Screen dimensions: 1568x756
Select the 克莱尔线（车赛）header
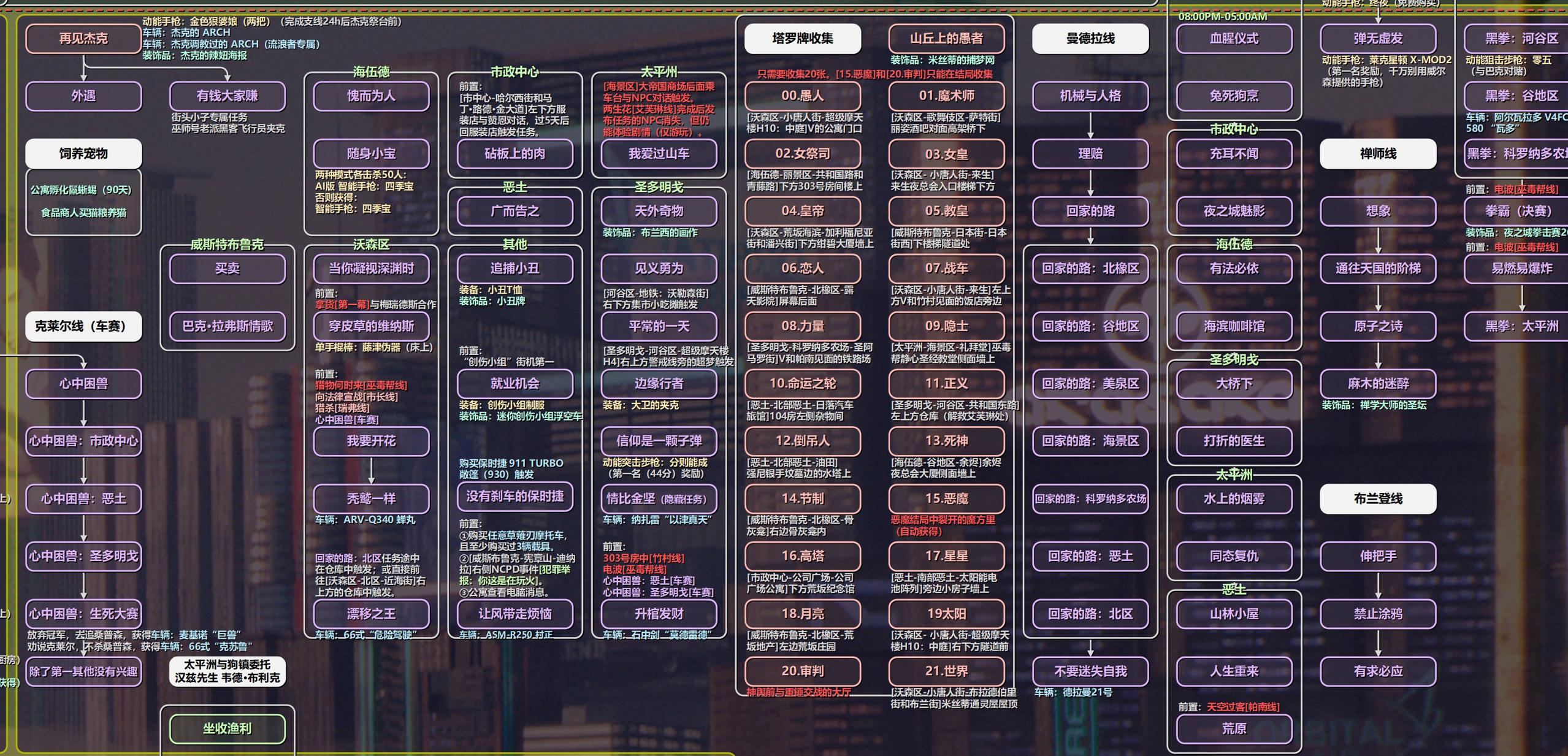pyautogui.click(x=83, y=326)
